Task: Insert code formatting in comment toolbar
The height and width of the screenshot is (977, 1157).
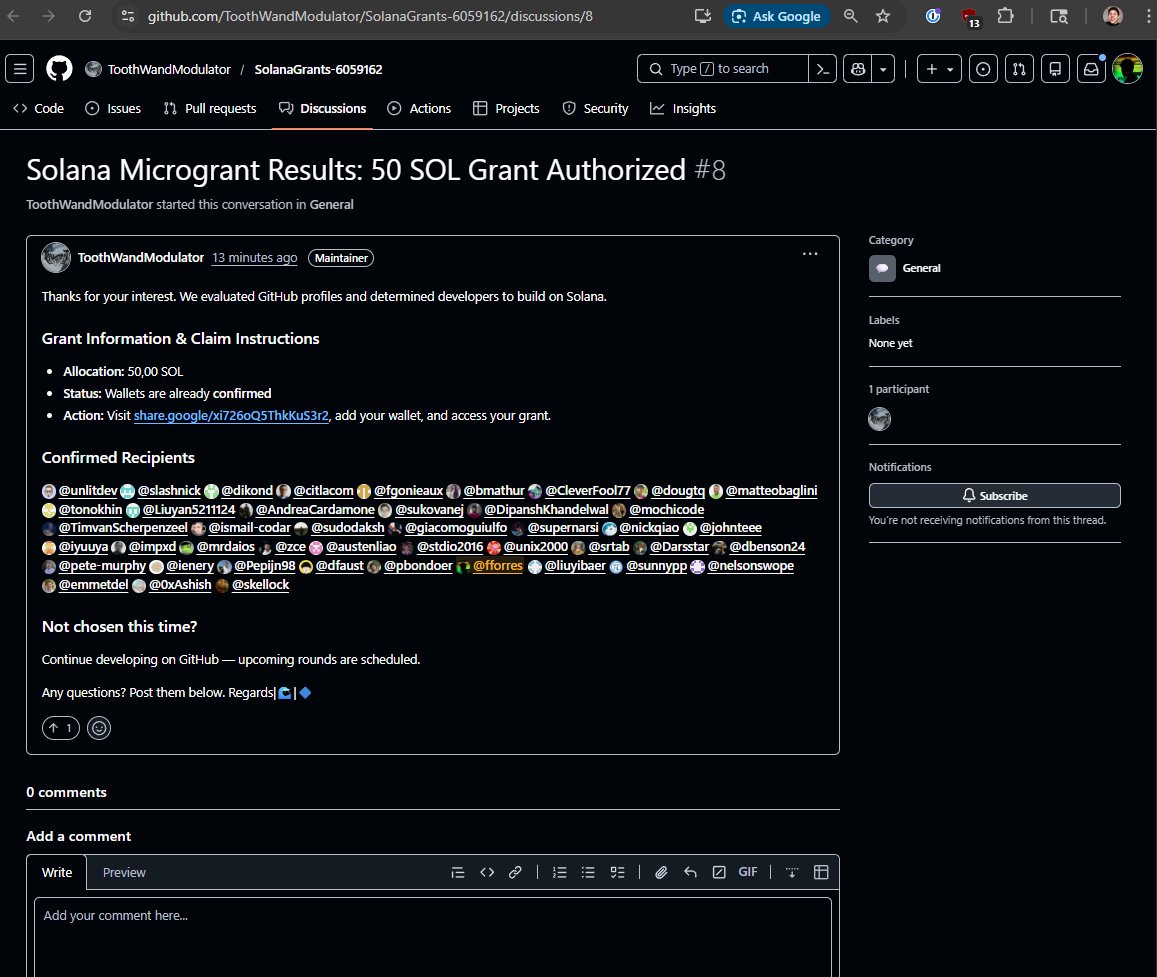Action: [487, 872]
